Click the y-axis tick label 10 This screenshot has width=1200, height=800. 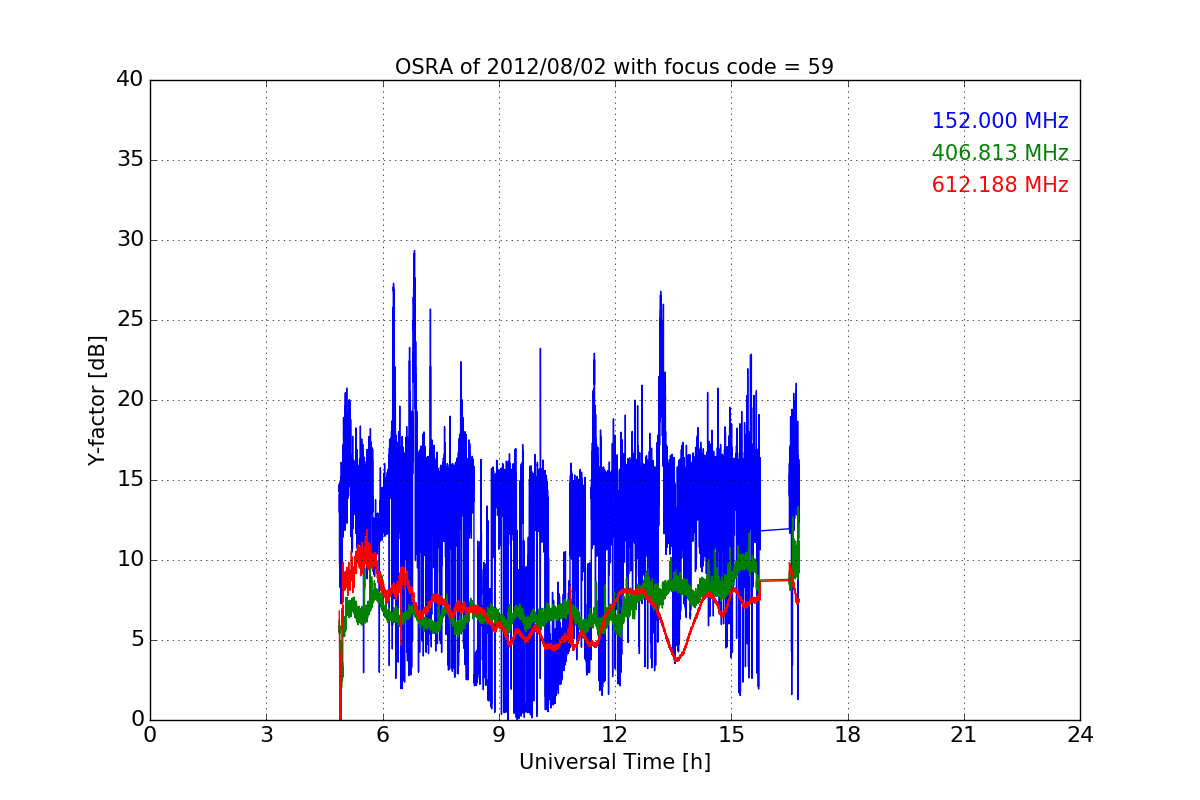pyautogui.click(x=129, y=560)
